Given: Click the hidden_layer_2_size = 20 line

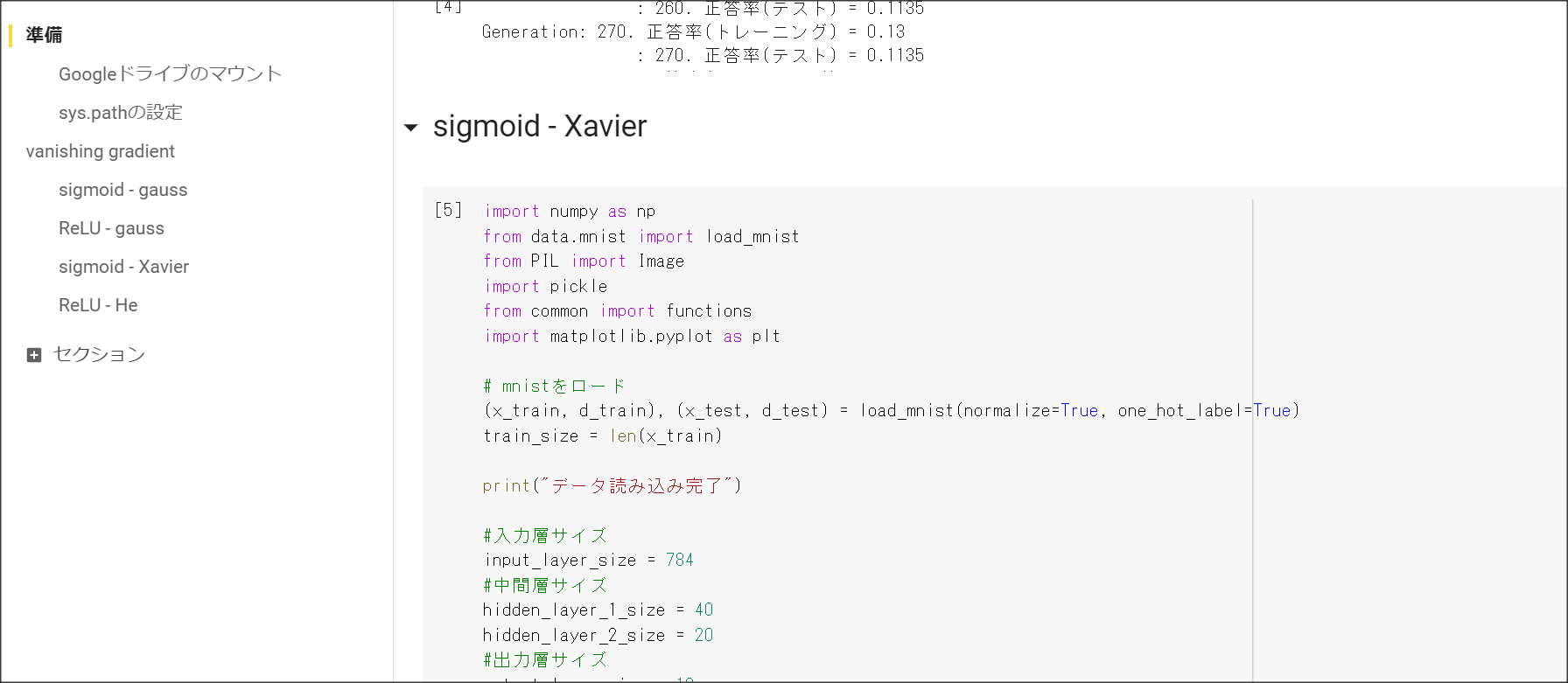Looking at the screenshot, I should (x=598, y=636).
